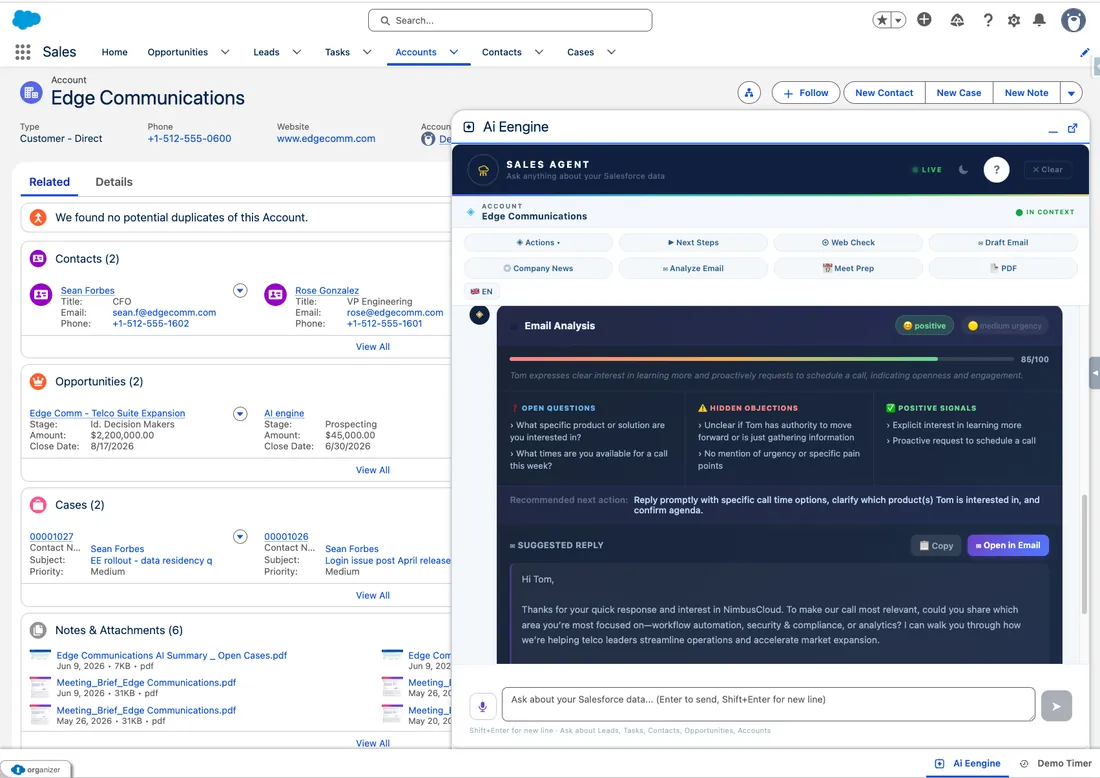Expand the Opportunities nav dropdown chevron
This screenshot has height=778, width=1100.
click(225, 52)
